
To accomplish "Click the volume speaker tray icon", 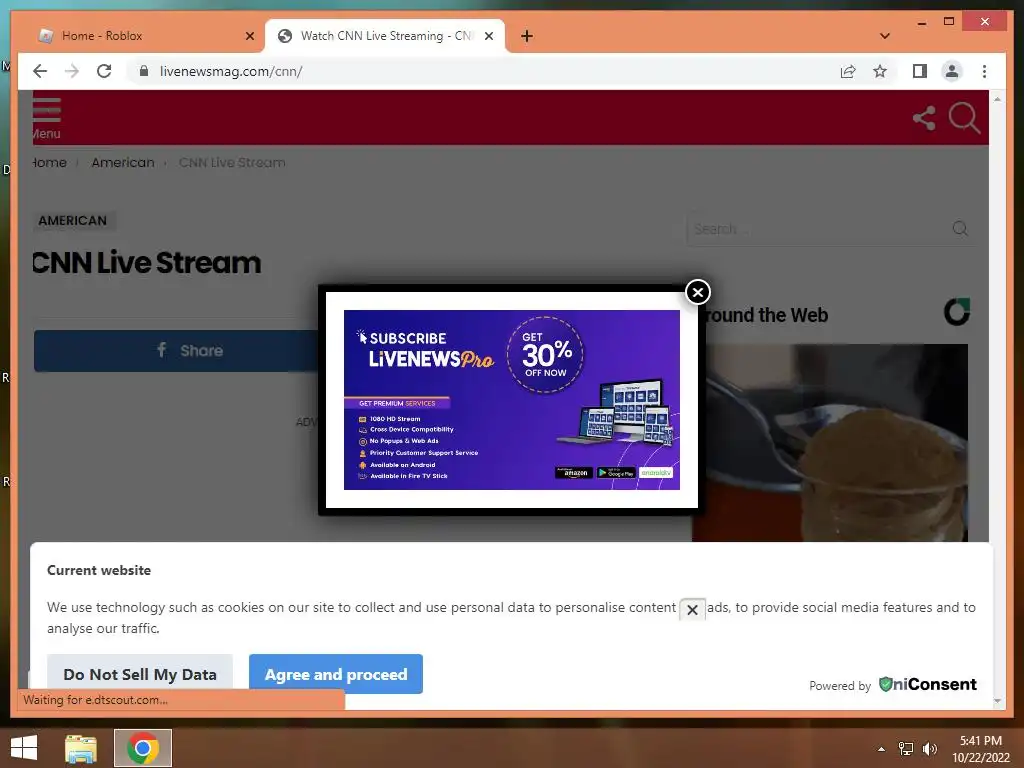I will [930, 749].
